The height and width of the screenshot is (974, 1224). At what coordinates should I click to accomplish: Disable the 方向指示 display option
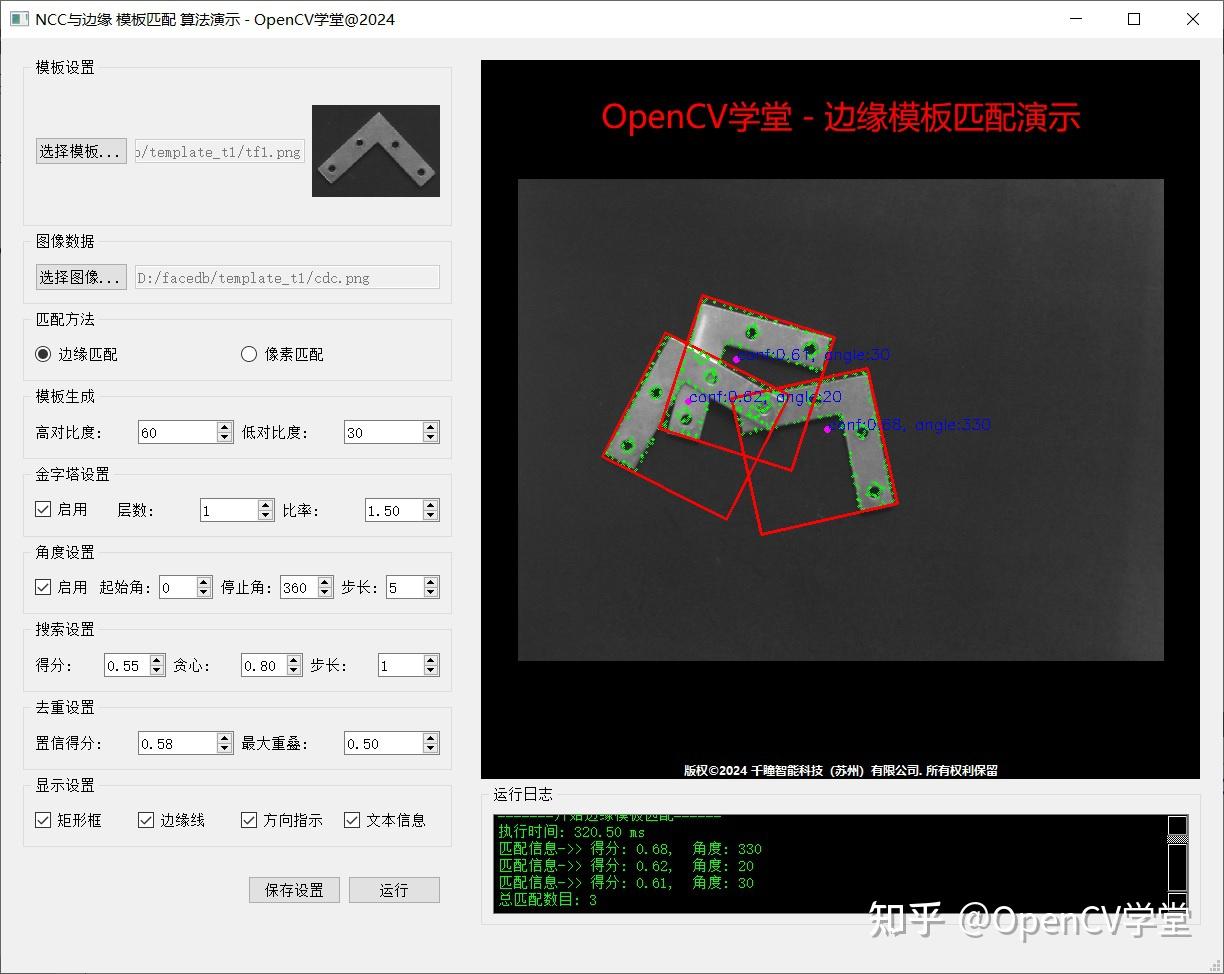click(x=247, y=820)
